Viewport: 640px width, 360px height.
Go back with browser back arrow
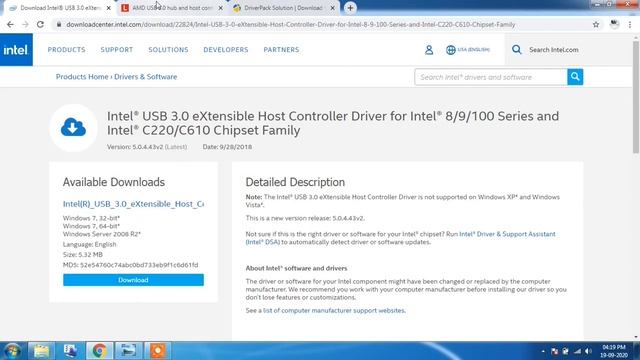click(10, 24)
